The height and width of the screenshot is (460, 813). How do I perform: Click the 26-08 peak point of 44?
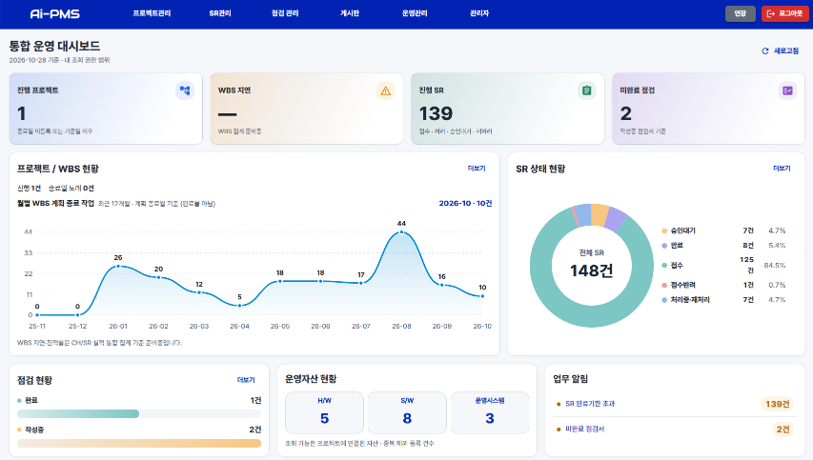pos(401,232)
